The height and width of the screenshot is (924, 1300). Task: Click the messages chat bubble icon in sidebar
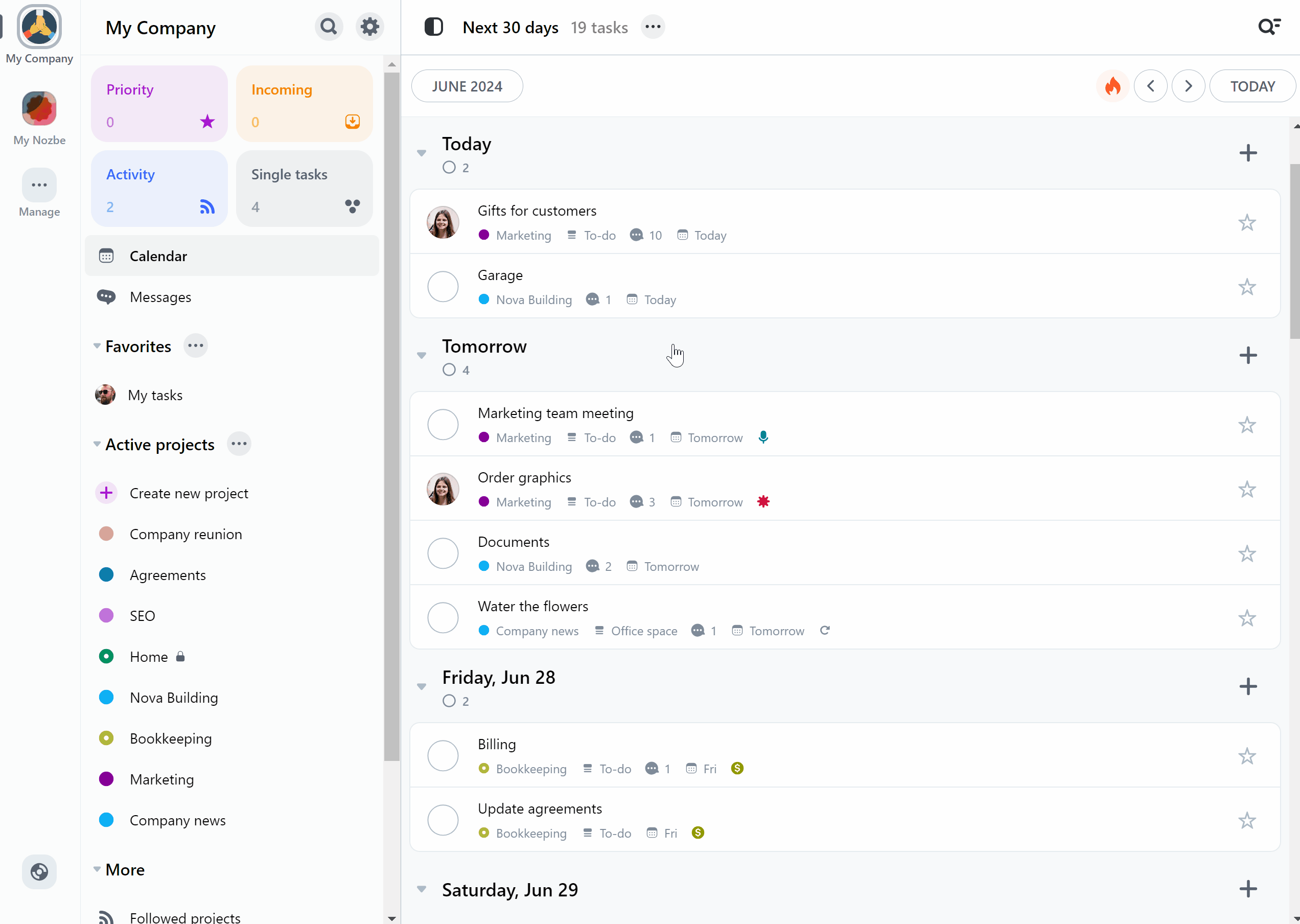click(106, 296)
